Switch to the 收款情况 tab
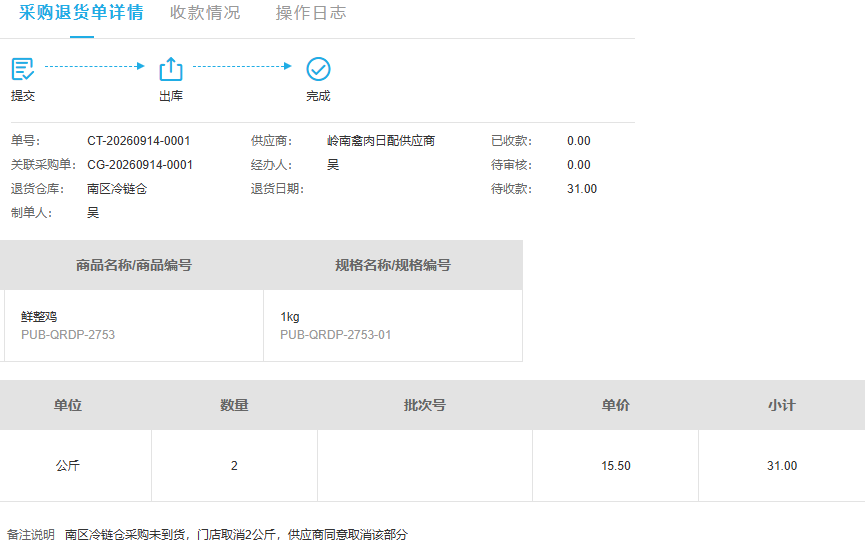The height and width of the screenshot is (545, 865). click(205, 13)
